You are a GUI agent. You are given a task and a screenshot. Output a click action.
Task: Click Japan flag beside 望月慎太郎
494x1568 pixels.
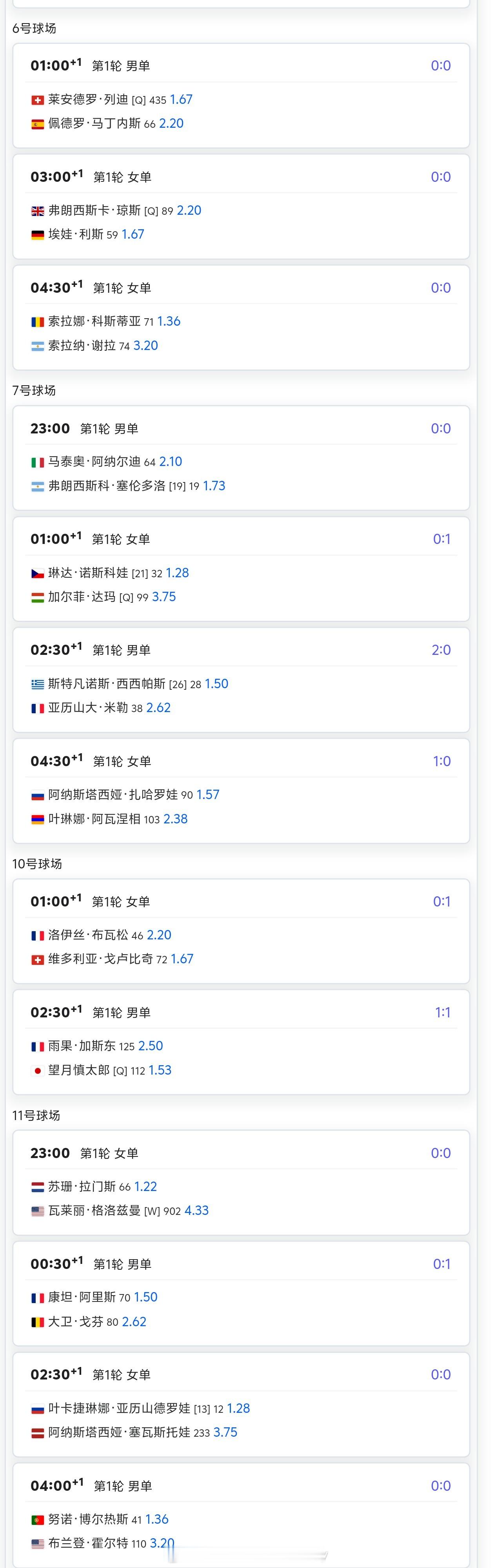(x=38, y=1071)
